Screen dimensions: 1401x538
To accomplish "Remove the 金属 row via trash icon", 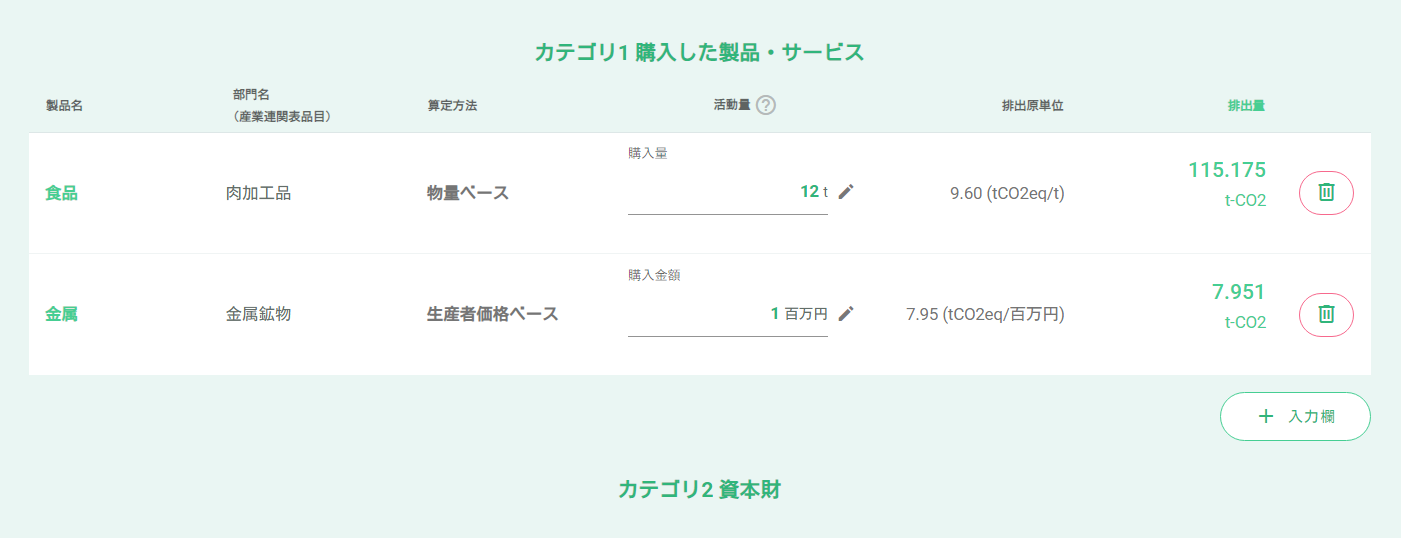I will point(1326,315).
